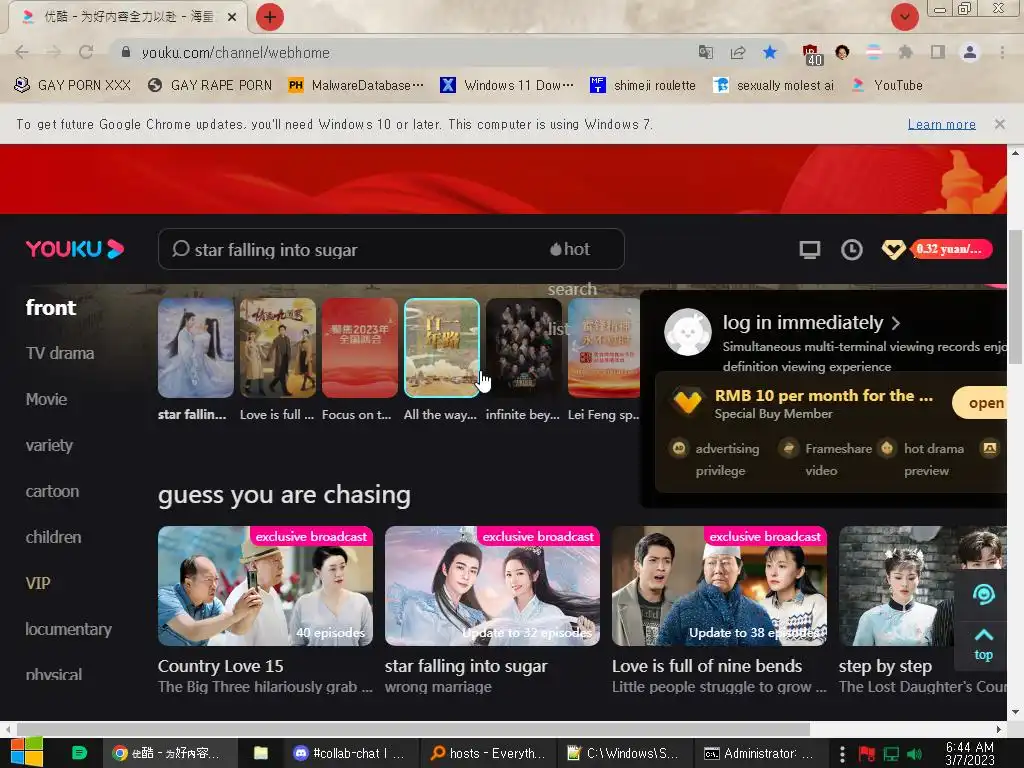The width and height of the screenshot is (1024, 768).
Task: Click hot drama preview icon
Action: pos(887,448)
